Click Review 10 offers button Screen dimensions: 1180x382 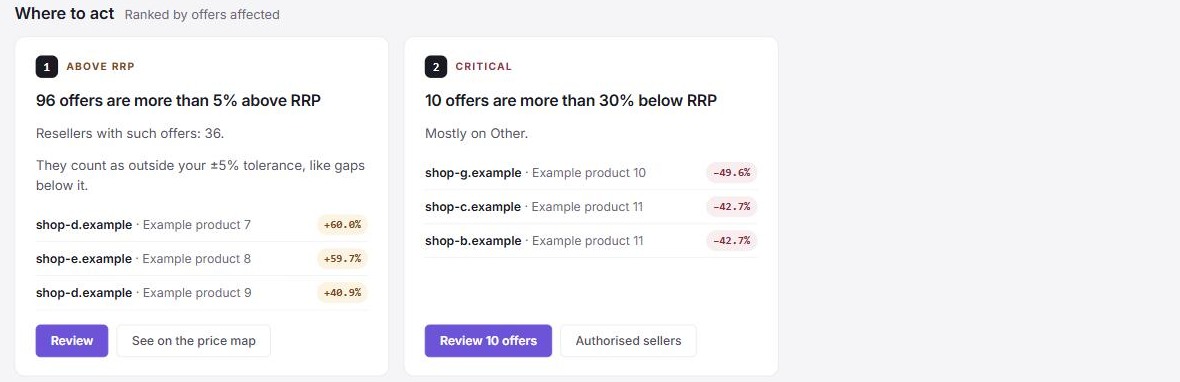point(488,341)
